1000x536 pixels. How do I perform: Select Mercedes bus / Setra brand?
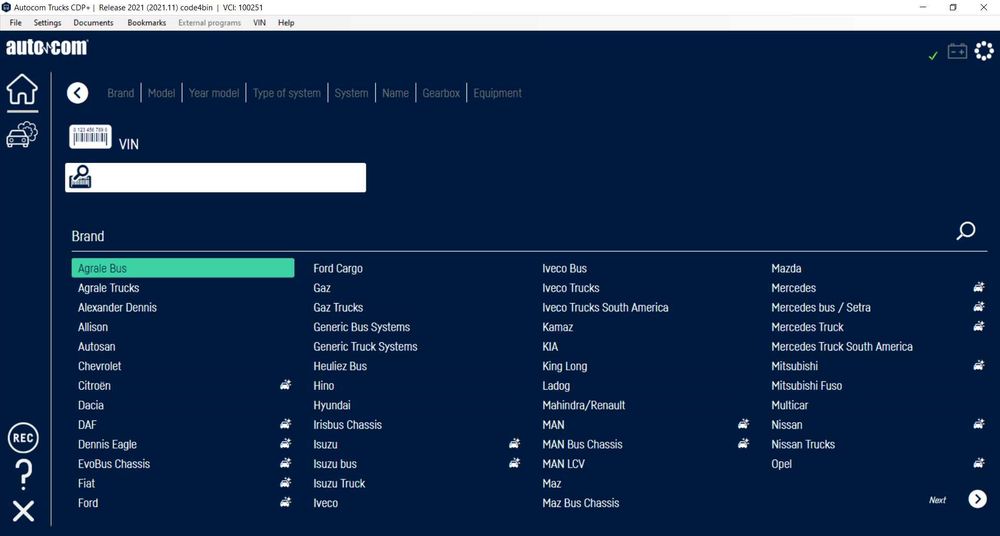click(821, 308)
